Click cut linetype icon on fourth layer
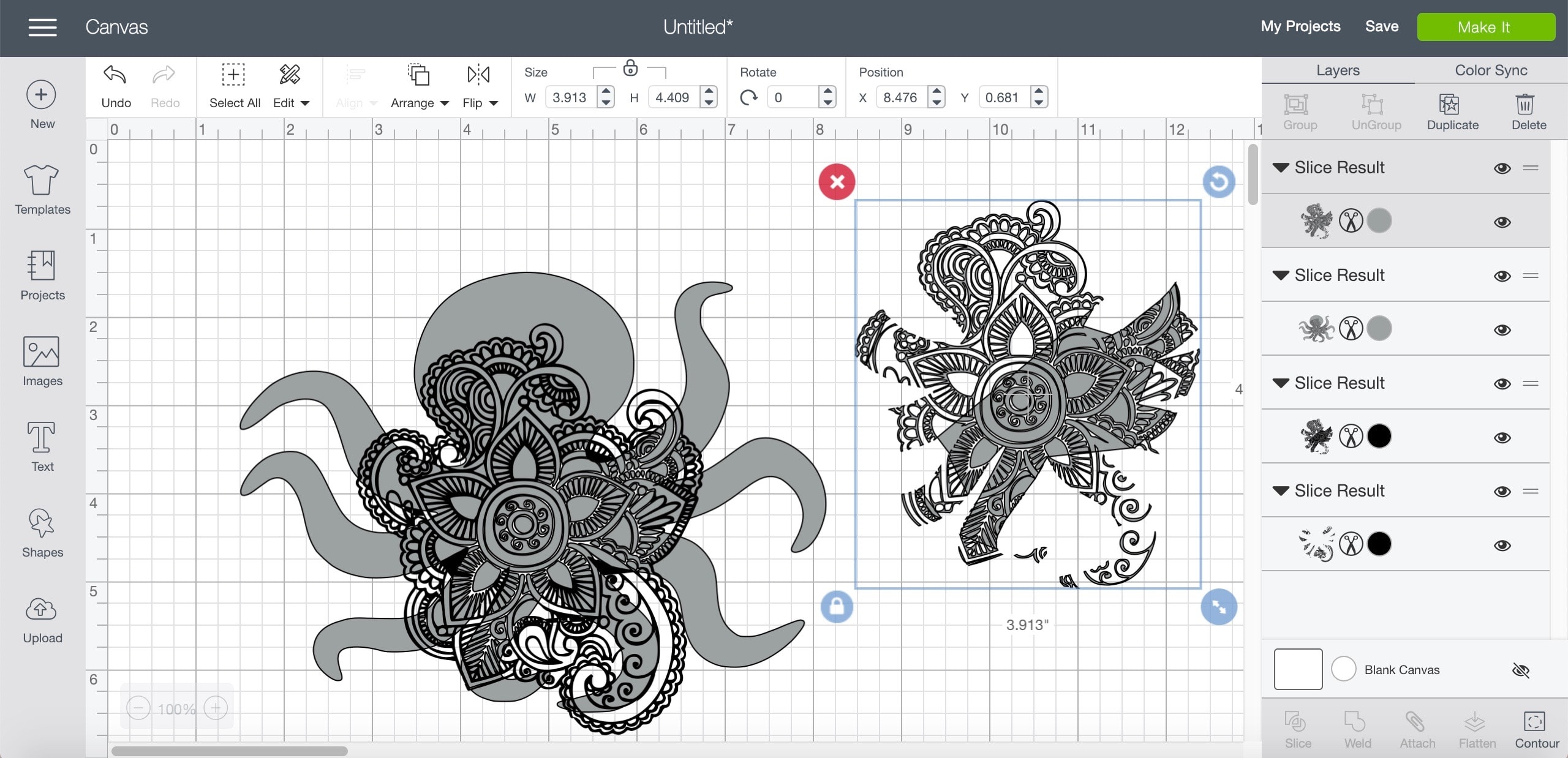 [x=1351, y=544]
